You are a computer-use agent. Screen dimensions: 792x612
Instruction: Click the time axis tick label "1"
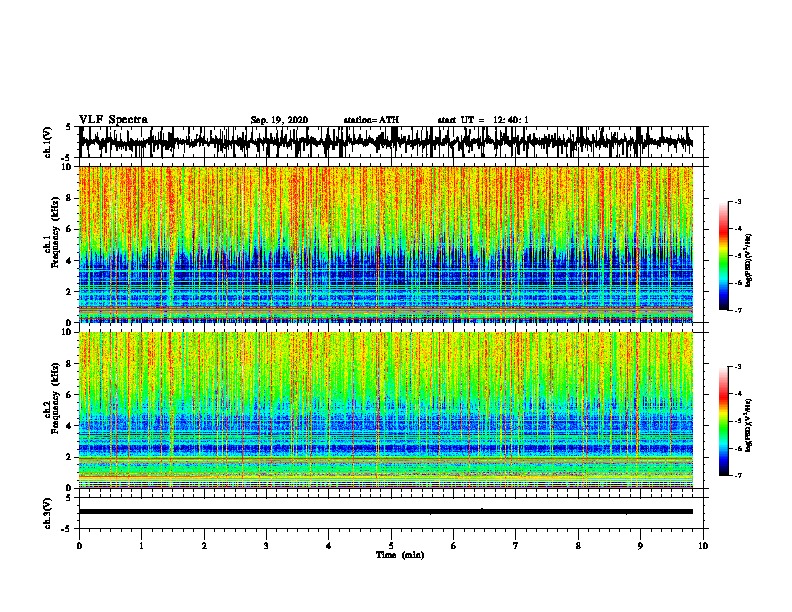[141, 546]
